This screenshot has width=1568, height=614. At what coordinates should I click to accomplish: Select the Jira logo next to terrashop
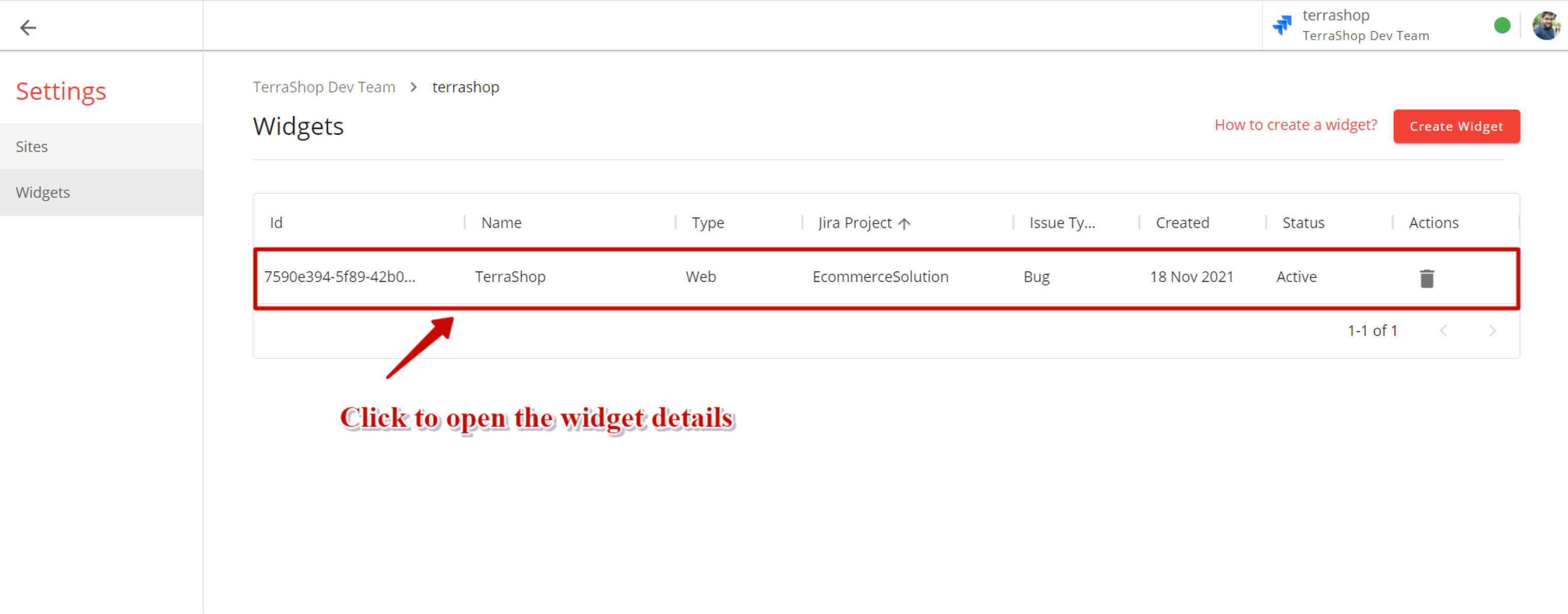pyautogui.click(x=1282, y=25)
